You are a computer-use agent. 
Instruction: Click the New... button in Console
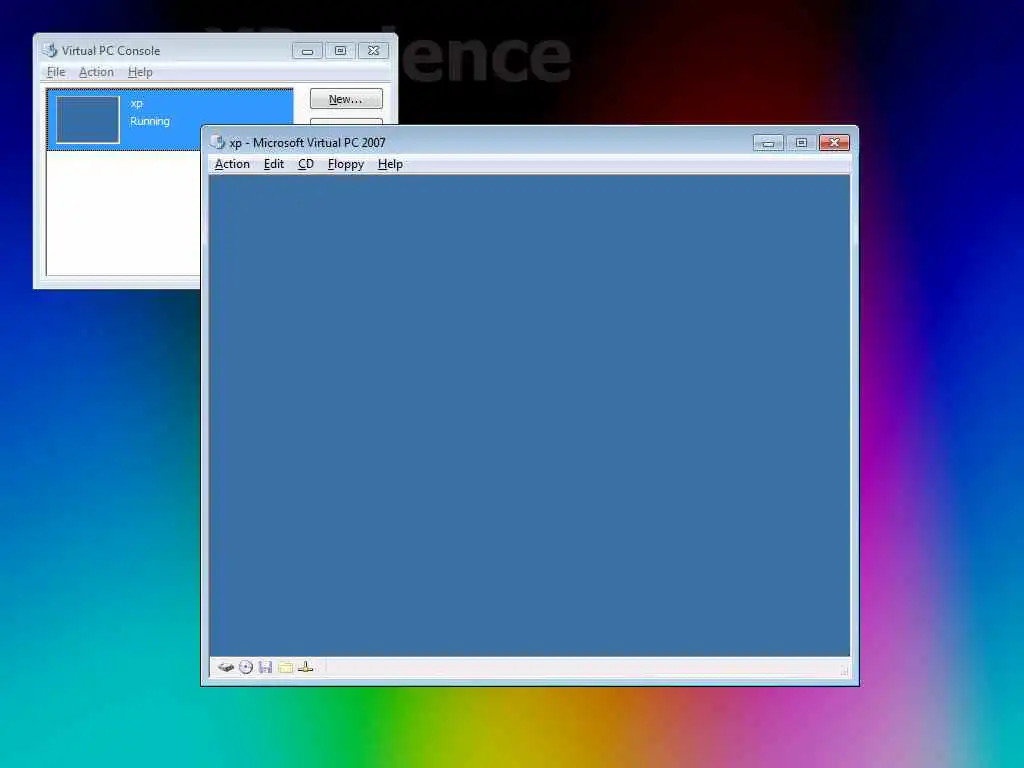tap(346, 99)
